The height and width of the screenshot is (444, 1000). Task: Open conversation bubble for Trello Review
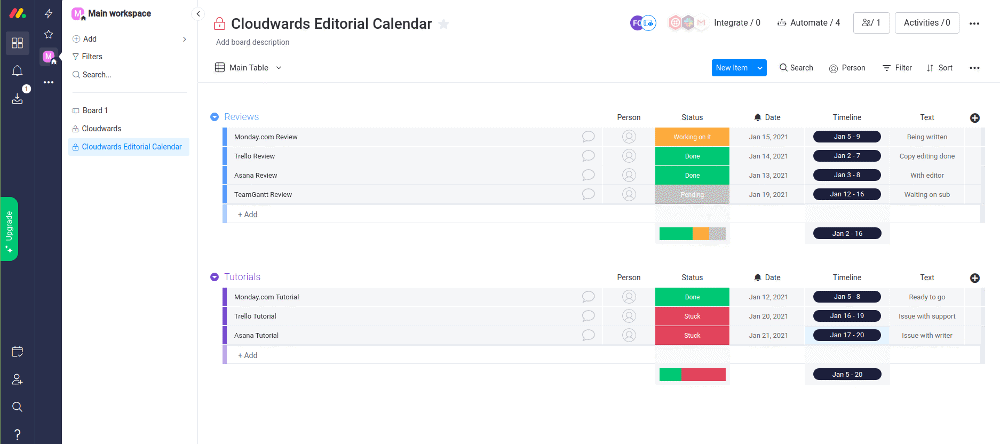[588, 156]
